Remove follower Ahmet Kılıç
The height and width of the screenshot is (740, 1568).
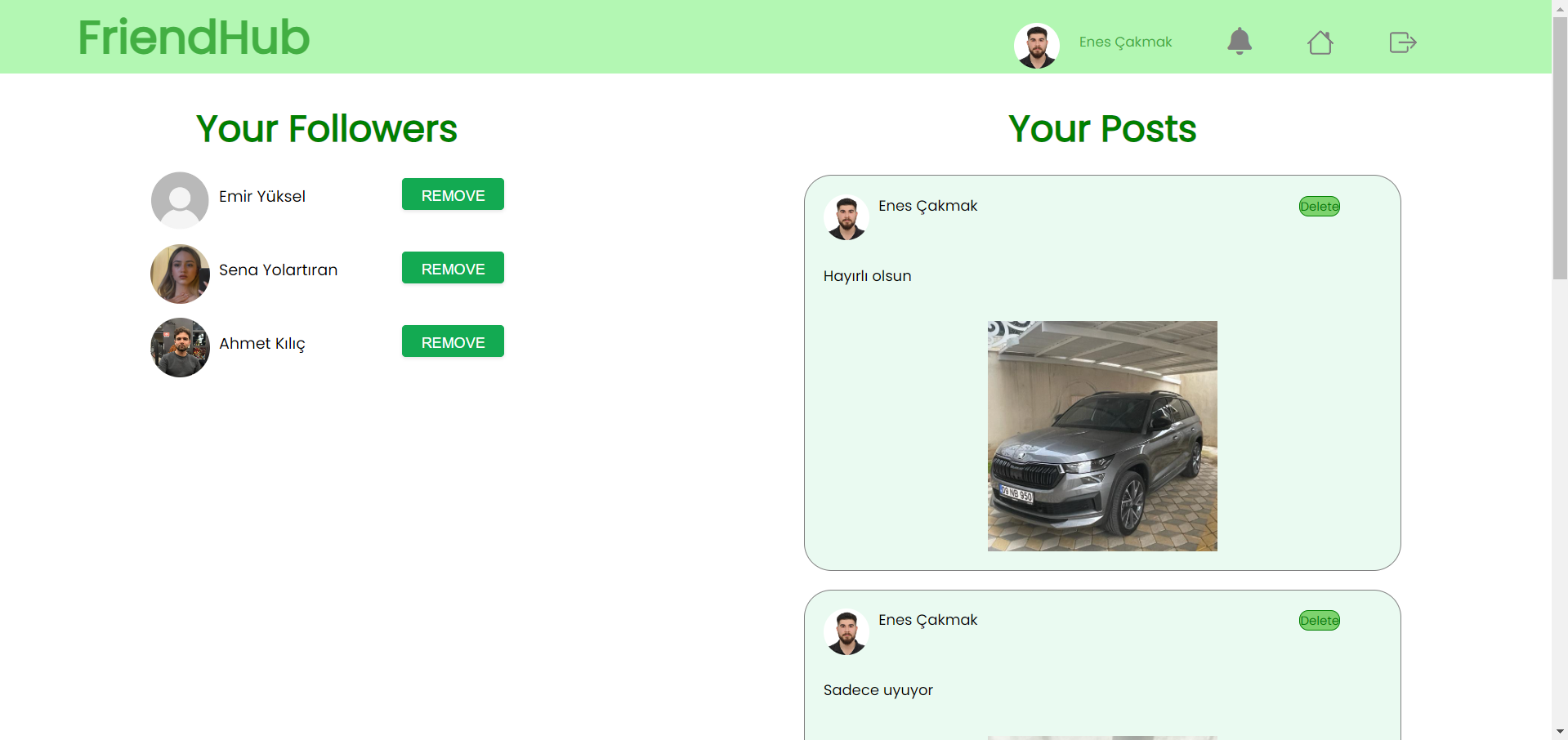coord(452,341)
